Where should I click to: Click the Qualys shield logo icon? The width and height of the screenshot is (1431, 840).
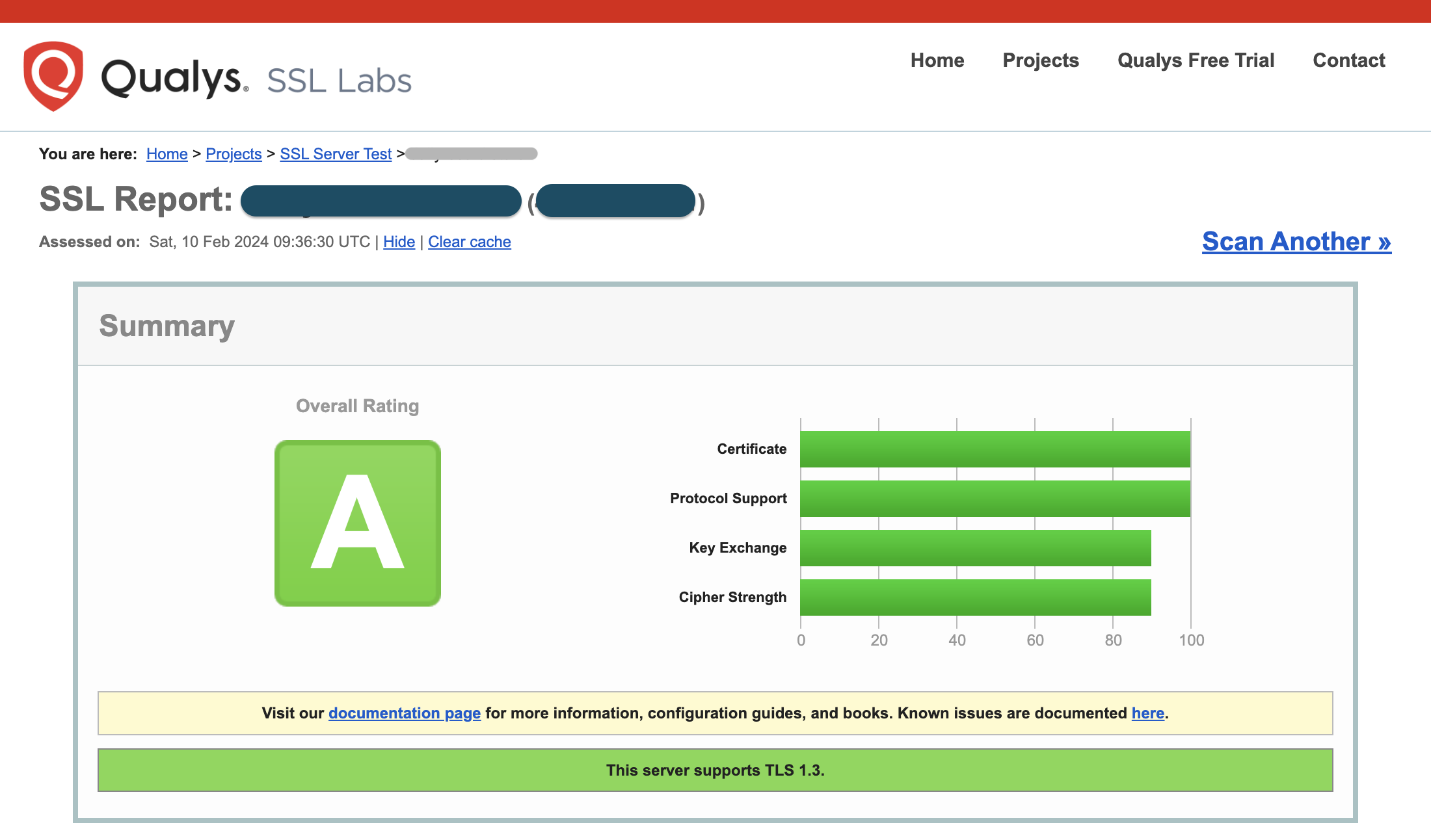click(53, 76)
